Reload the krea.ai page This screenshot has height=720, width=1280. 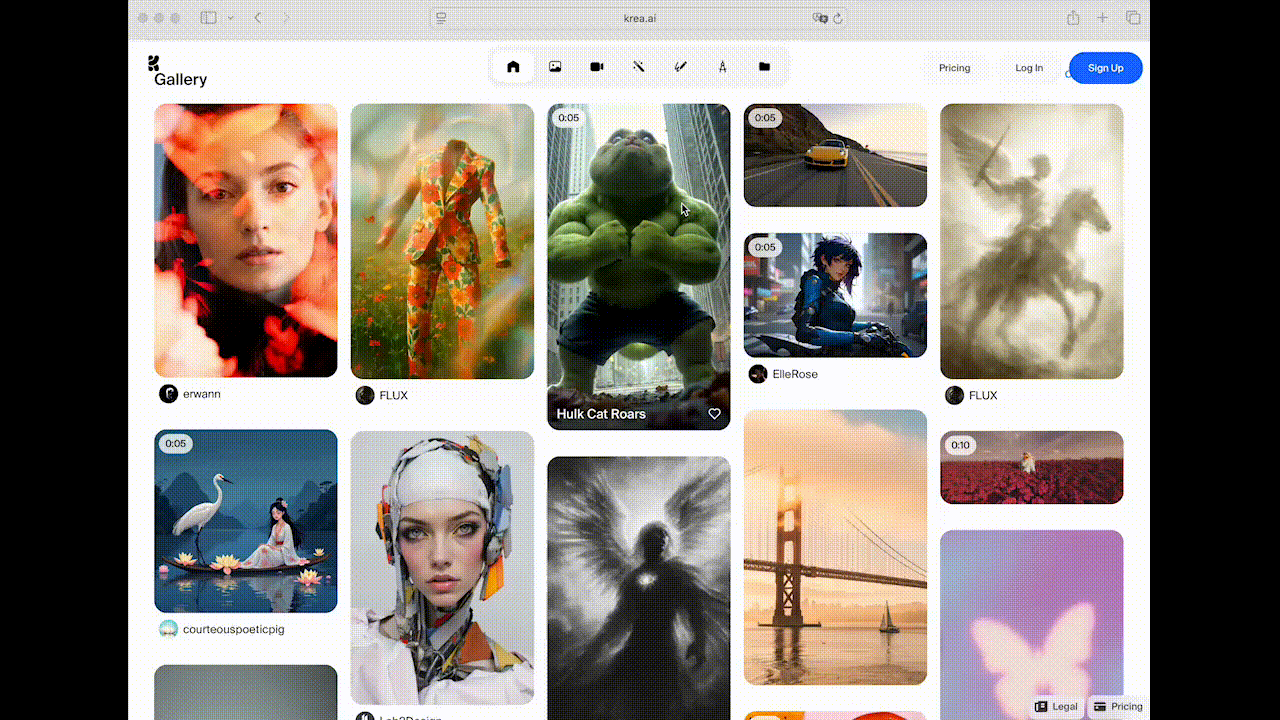pyautogui.click(x=838, y=18)
